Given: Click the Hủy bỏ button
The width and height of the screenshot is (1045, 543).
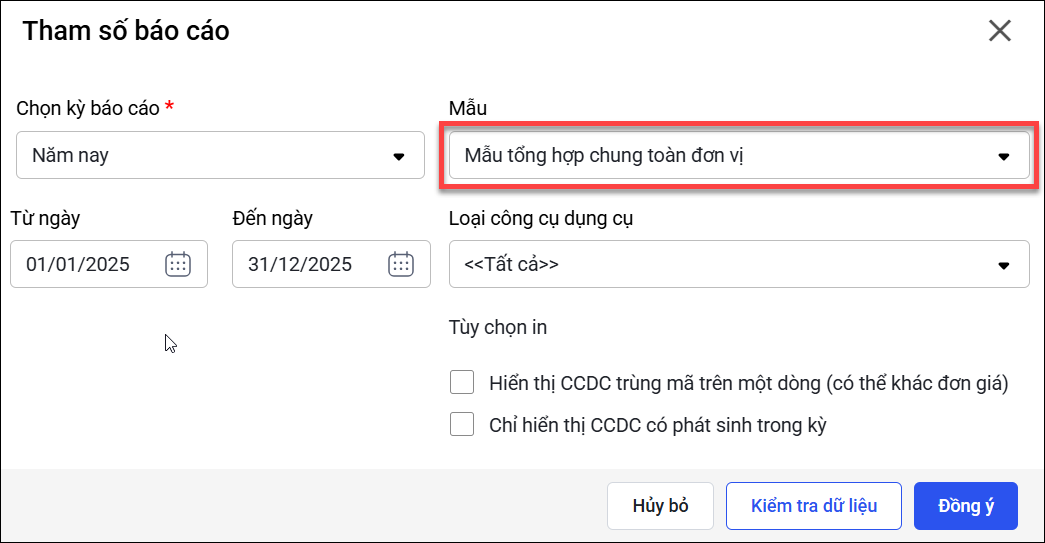Looking at the screenshot, I should point(660,506).
